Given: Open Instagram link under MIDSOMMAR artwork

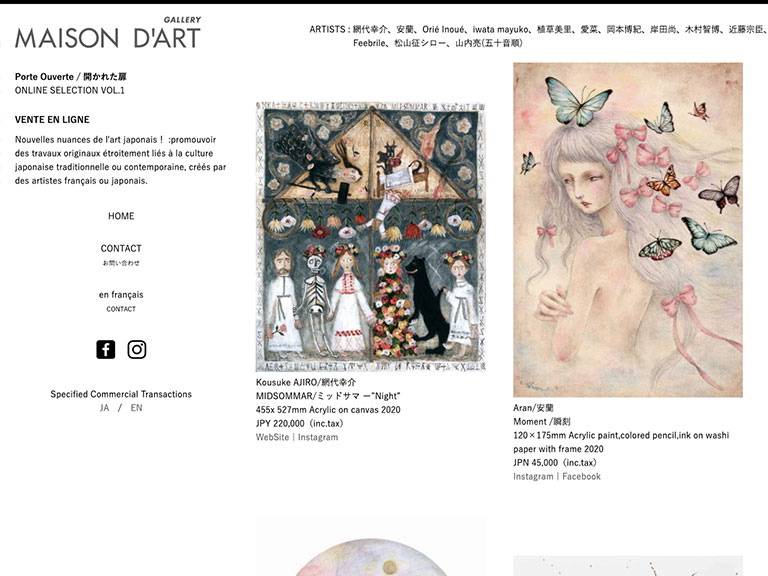Looking at the screenshot, I should [x=318, y=437].
